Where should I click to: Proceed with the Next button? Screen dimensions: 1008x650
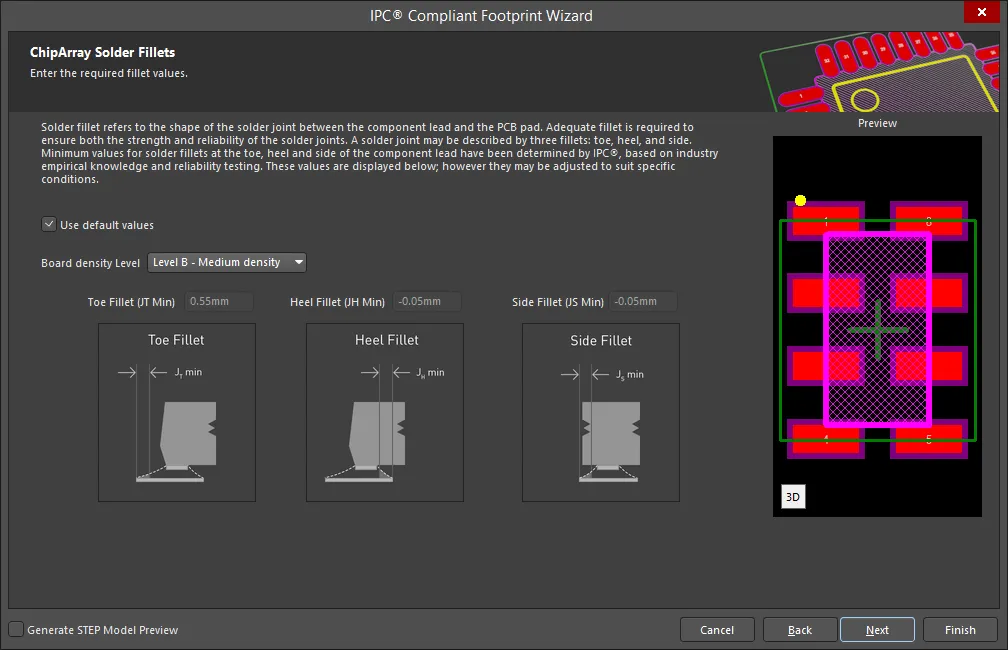click(x=877, y=630)
